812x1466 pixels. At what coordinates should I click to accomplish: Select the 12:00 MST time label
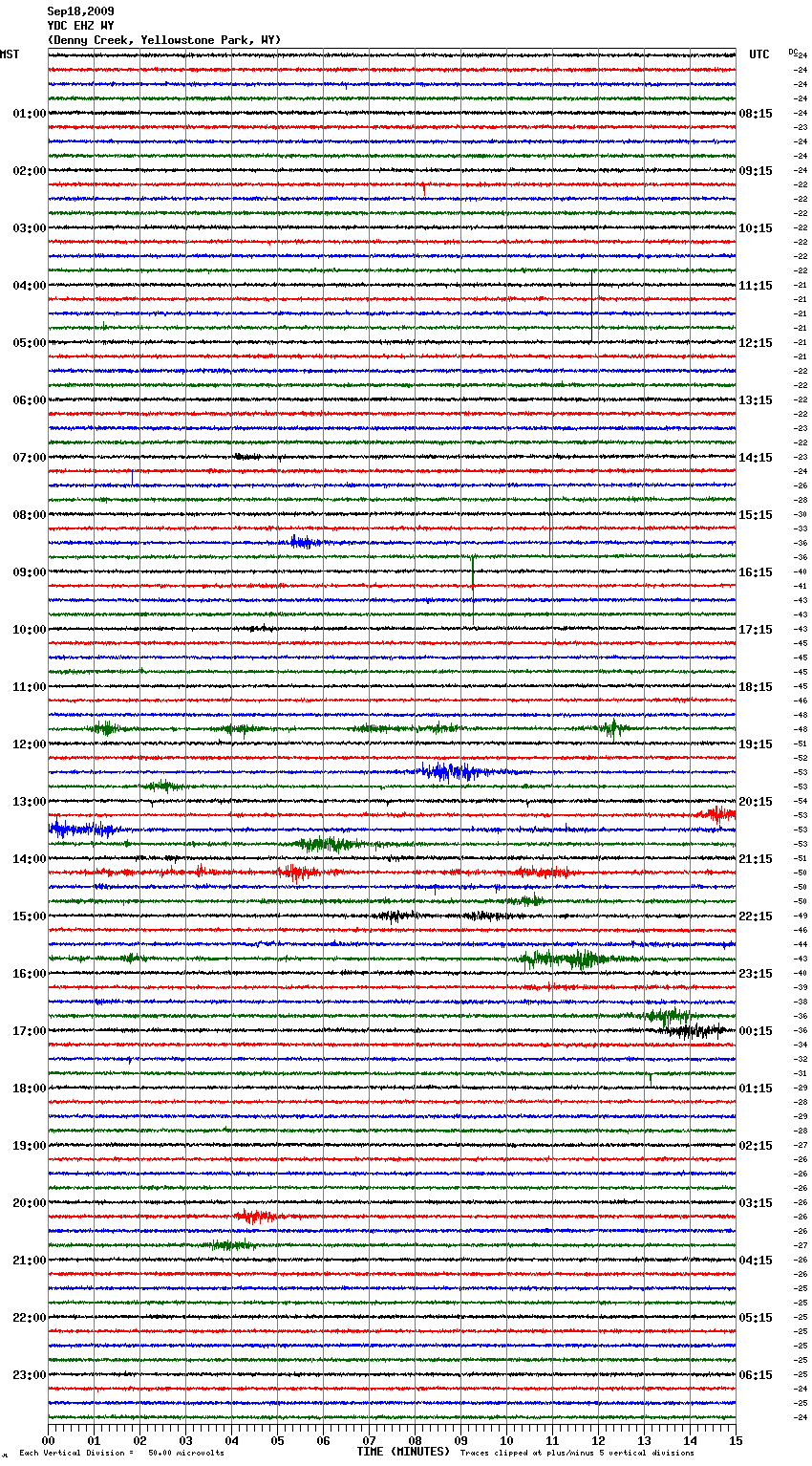click(30, 744)
